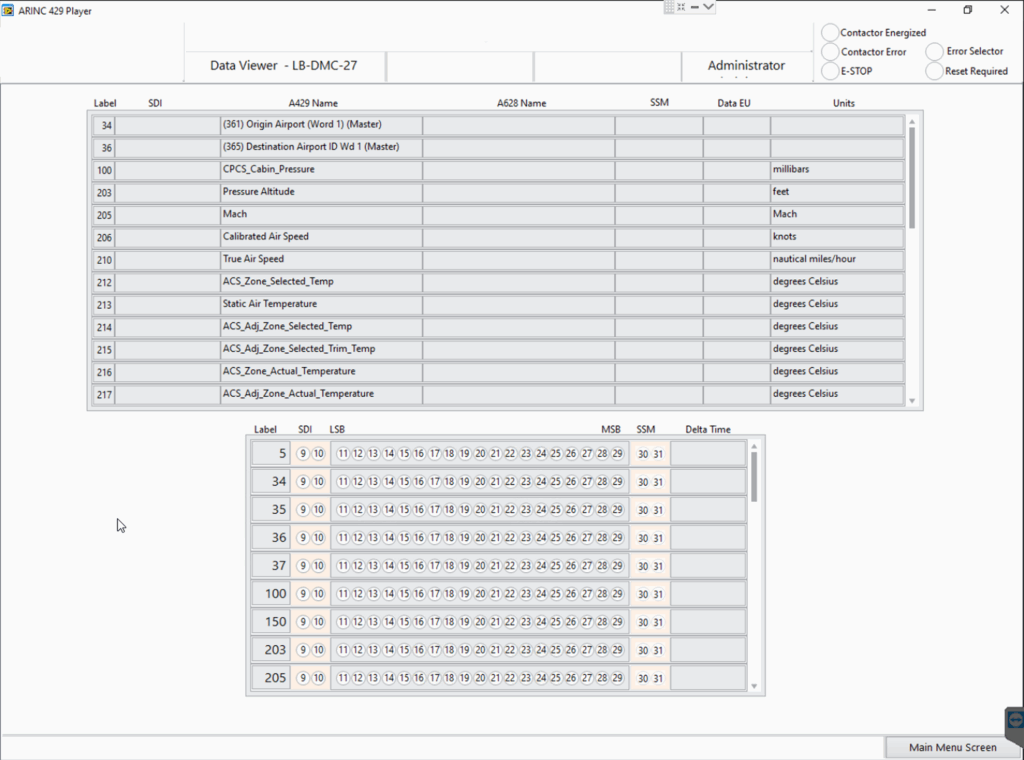Image resolution: width=1024 pixels, height=760 pixels.
Task: Click the ARINC 429 Player app icon
Action: tap(8, 10)
